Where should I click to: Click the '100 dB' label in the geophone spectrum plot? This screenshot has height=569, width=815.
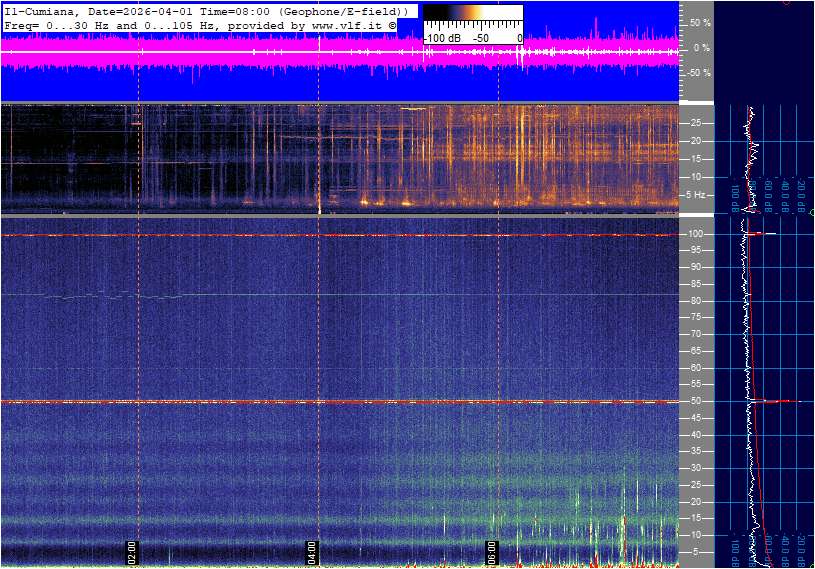pos(735,199)
